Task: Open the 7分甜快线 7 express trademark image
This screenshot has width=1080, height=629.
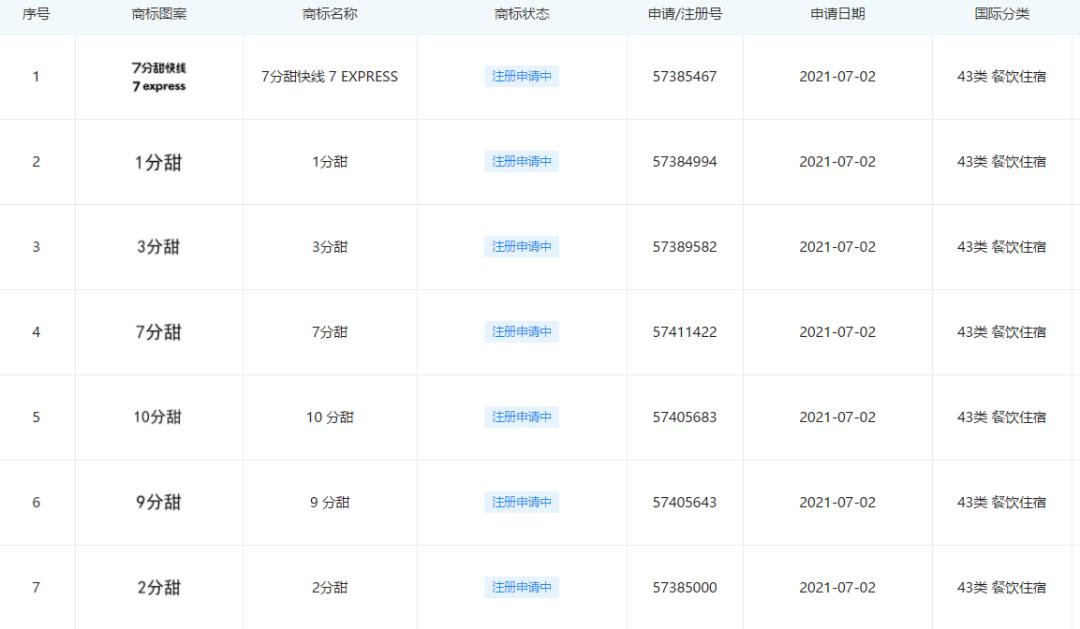Action: (x=159, y=76)
